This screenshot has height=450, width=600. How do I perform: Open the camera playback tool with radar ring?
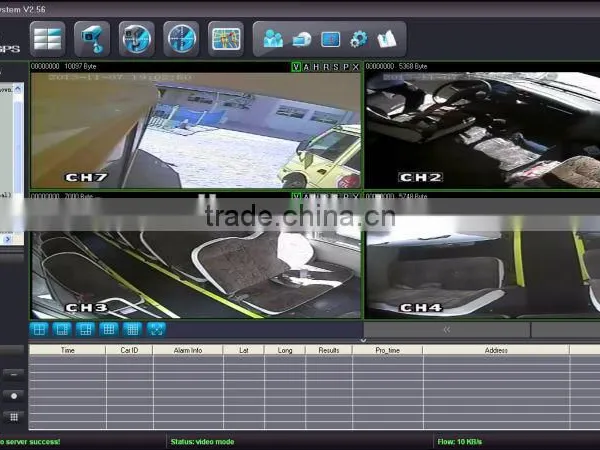pyautogui.click(x=137, y=39)
